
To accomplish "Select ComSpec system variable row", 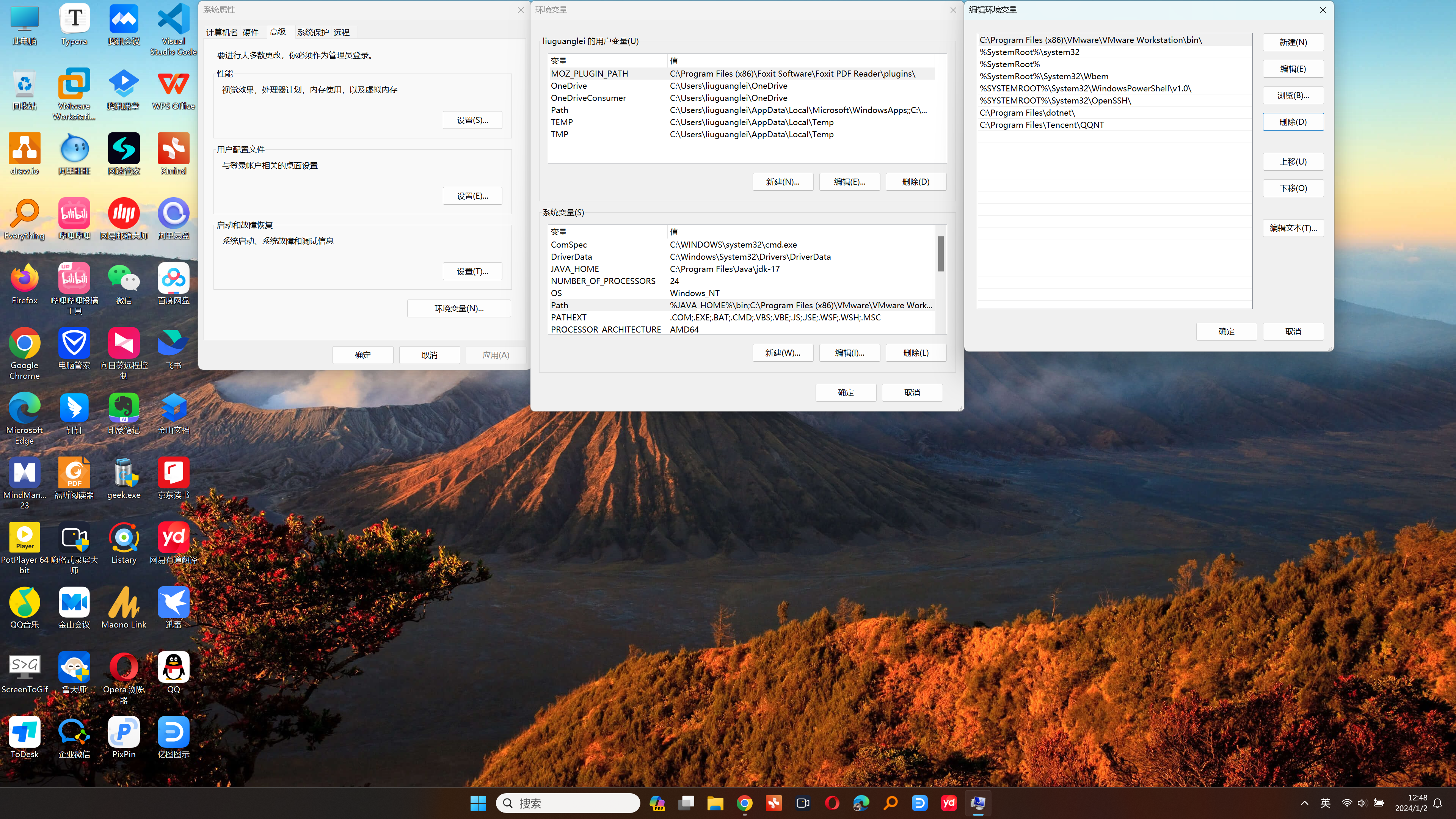I will pyautogui.click(x=741, y=245).
